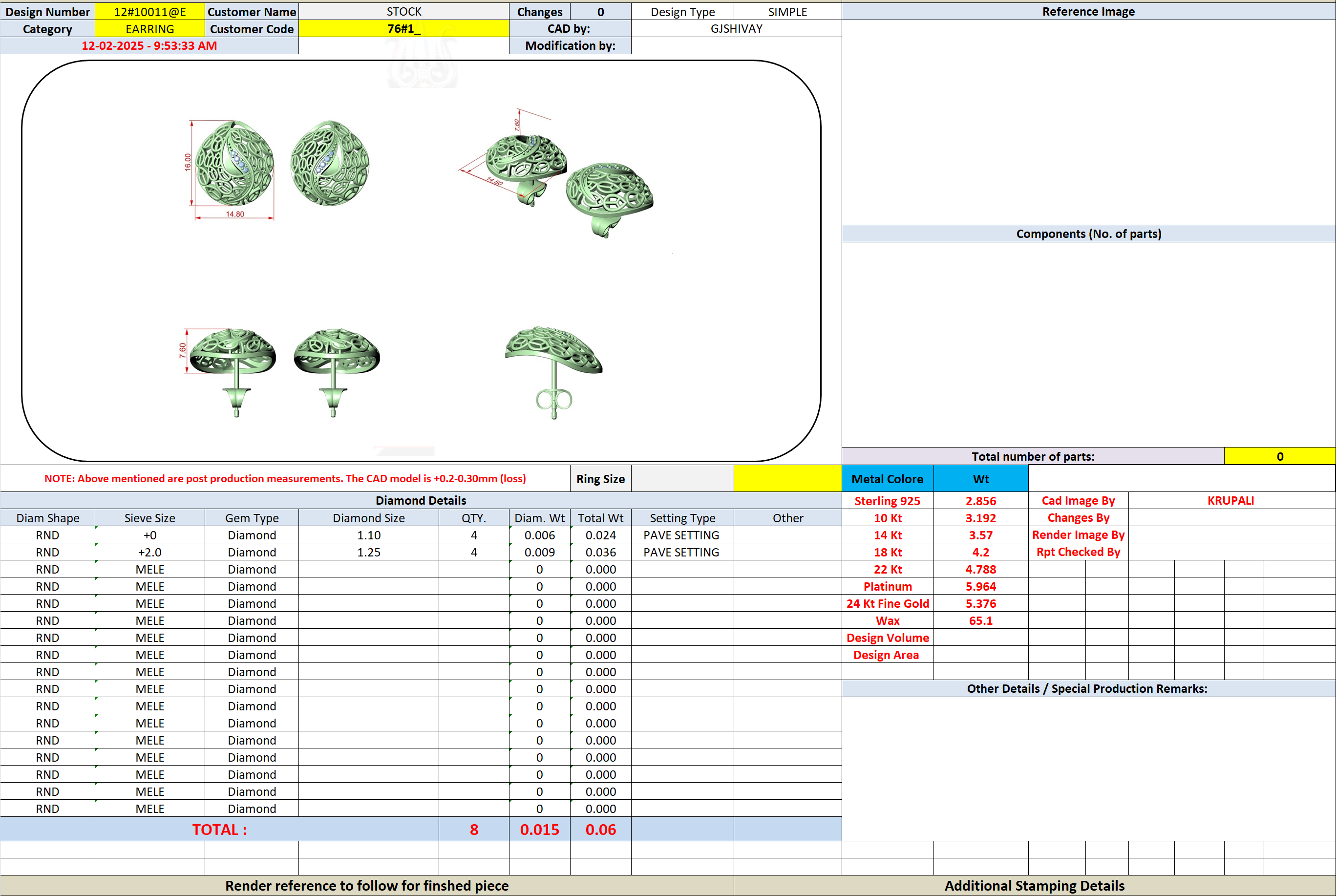
Task: Select the Components (No. of parts) header
Action: pos(1089,234)
